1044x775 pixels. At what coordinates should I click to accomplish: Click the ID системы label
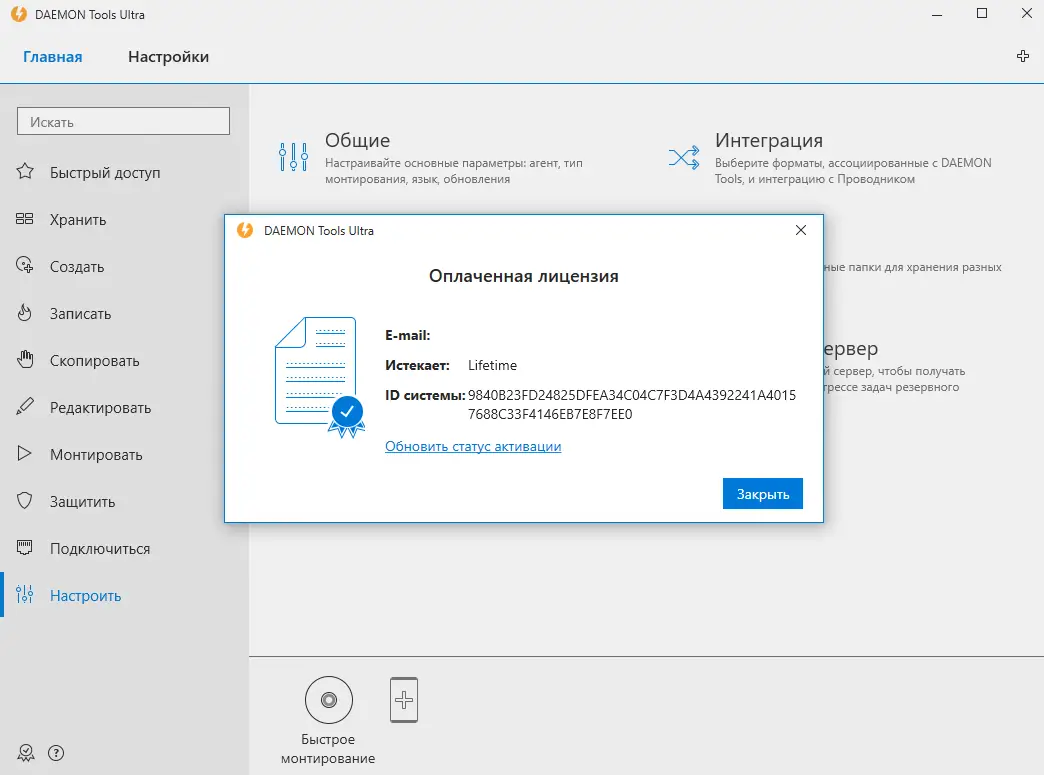[x=425, y=395]
